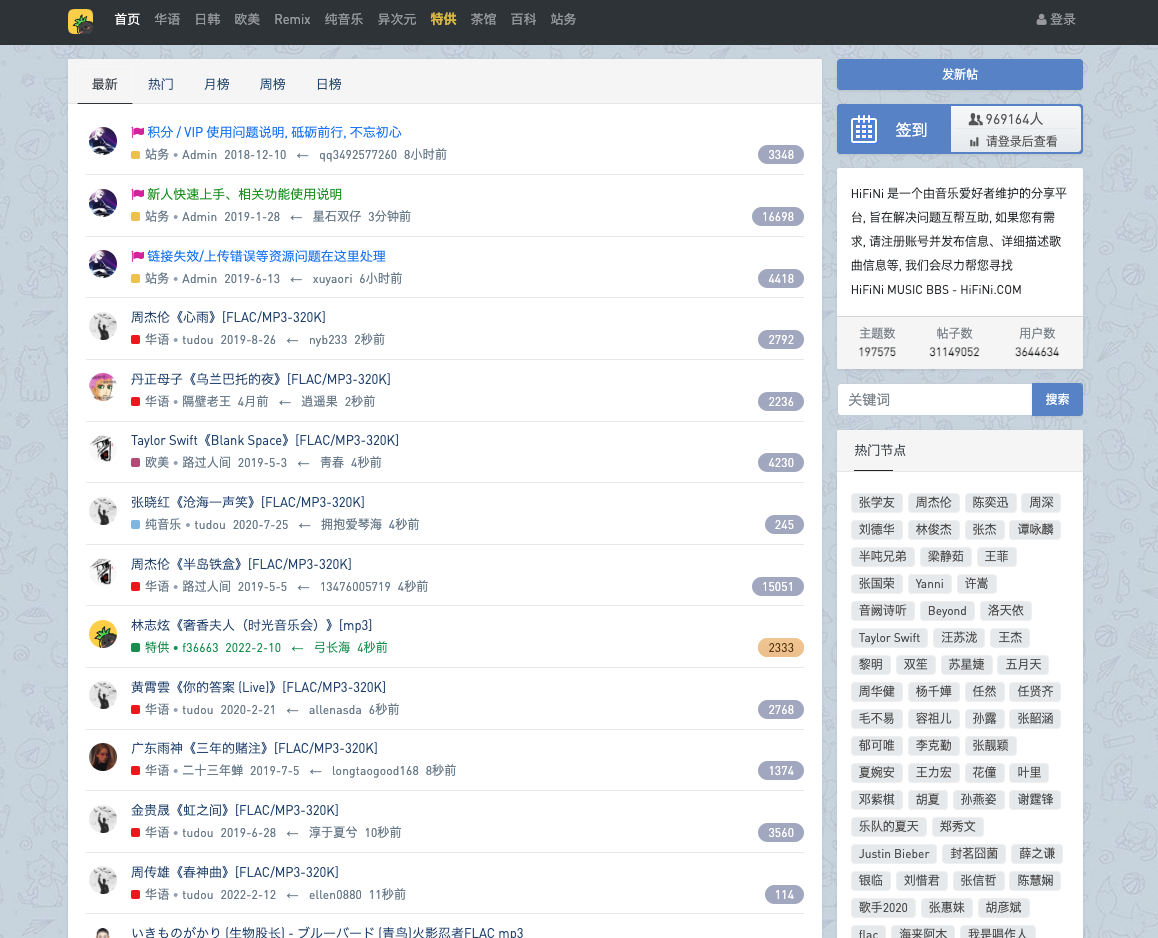This screenshot has height=938, width=1158.
Task: Click the avatar beside Taylor Swift Blank Space post
Action: (103, 448)
